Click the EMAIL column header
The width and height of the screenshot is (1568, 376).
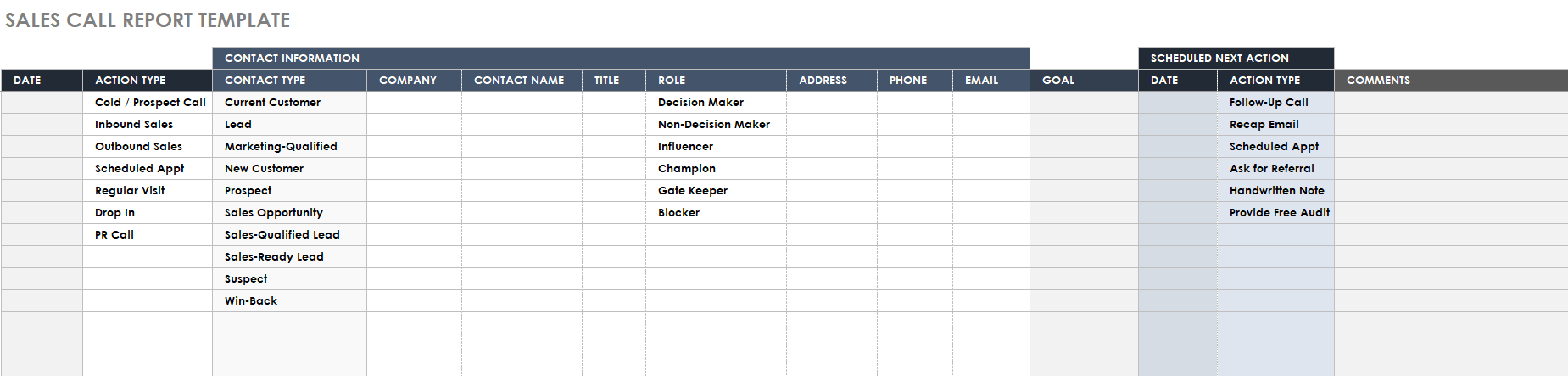pos(991,80)
